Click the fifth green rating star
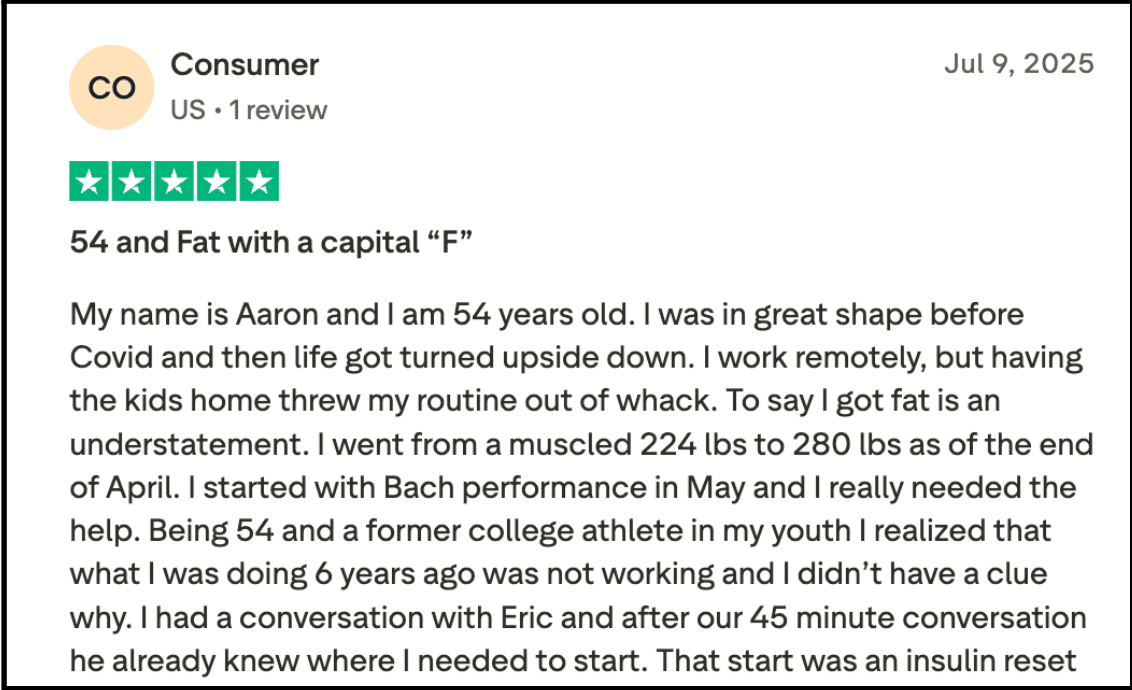Viewport: 1132px width, 690px height. click(x=258, y=182)
